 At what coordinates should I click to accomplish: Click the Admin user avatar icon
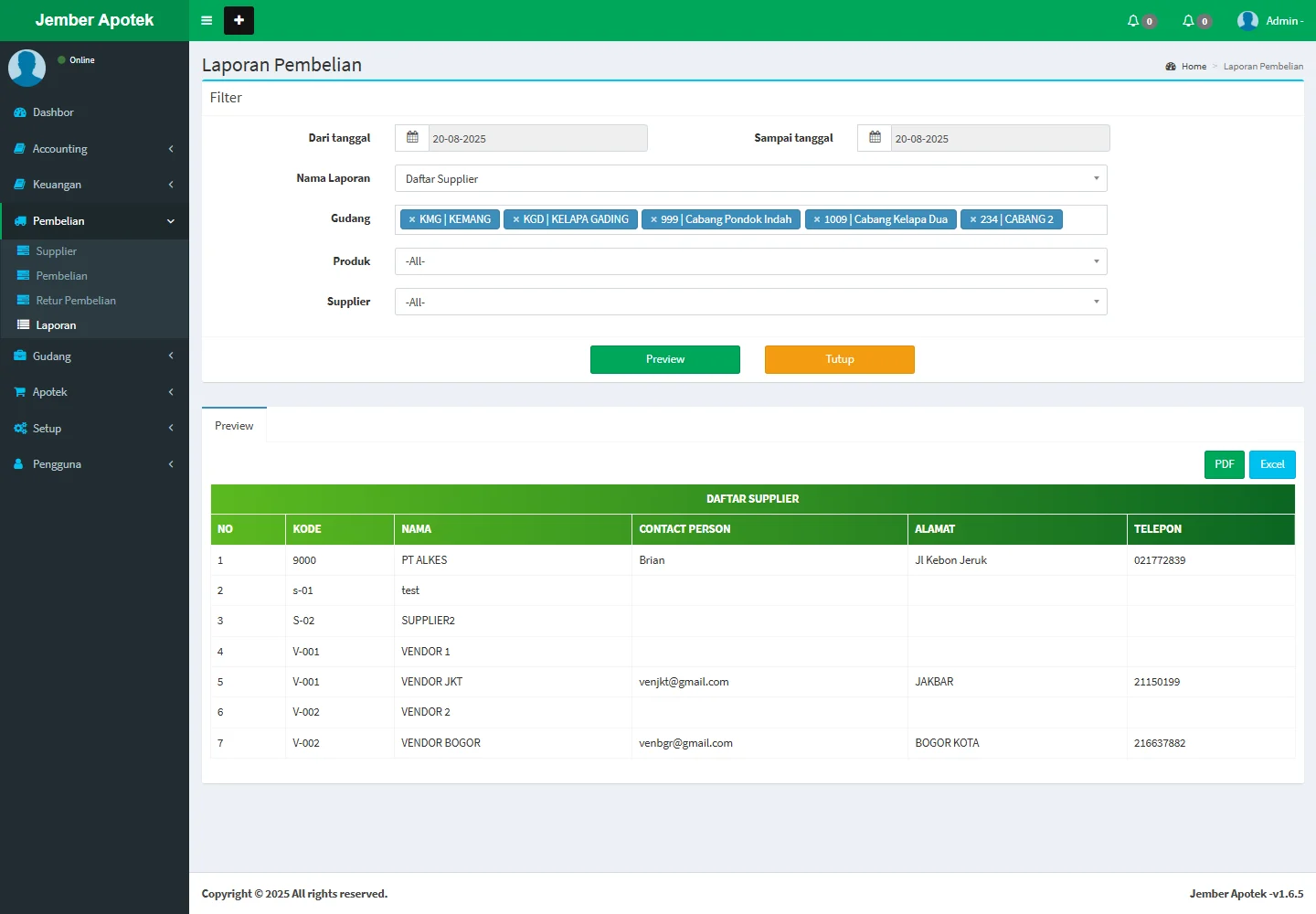click(x=1247, y=20)
